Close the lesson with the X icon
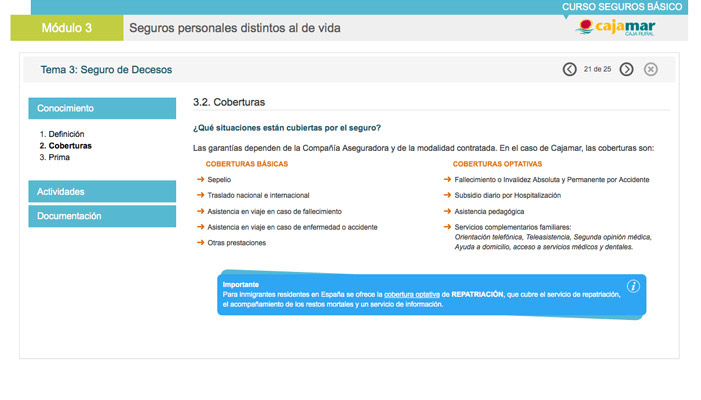The width and height of the screenshot is (701, 400). point(650,69)
